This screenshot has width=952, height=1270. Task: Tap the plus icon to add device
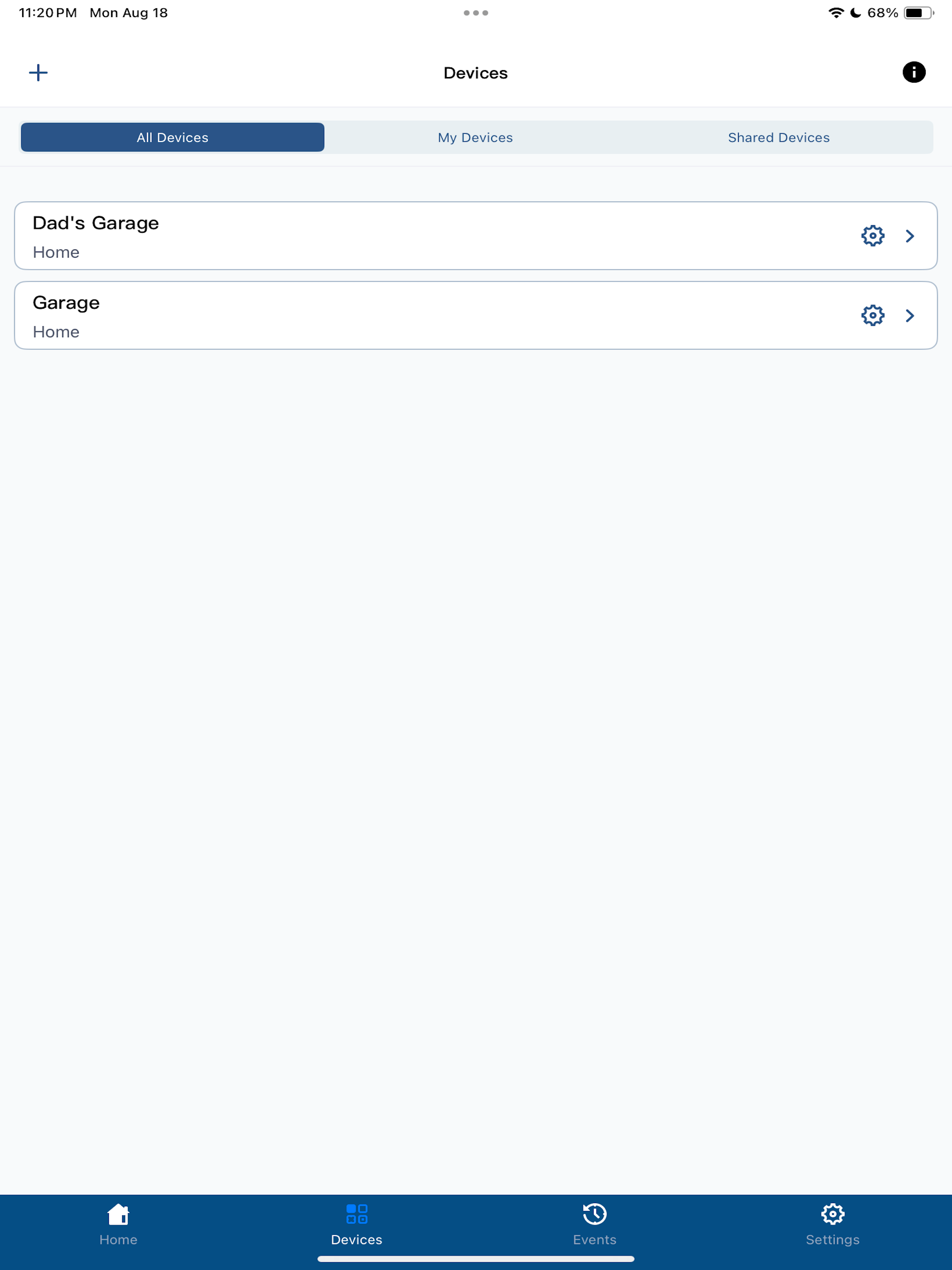[38, 73]
